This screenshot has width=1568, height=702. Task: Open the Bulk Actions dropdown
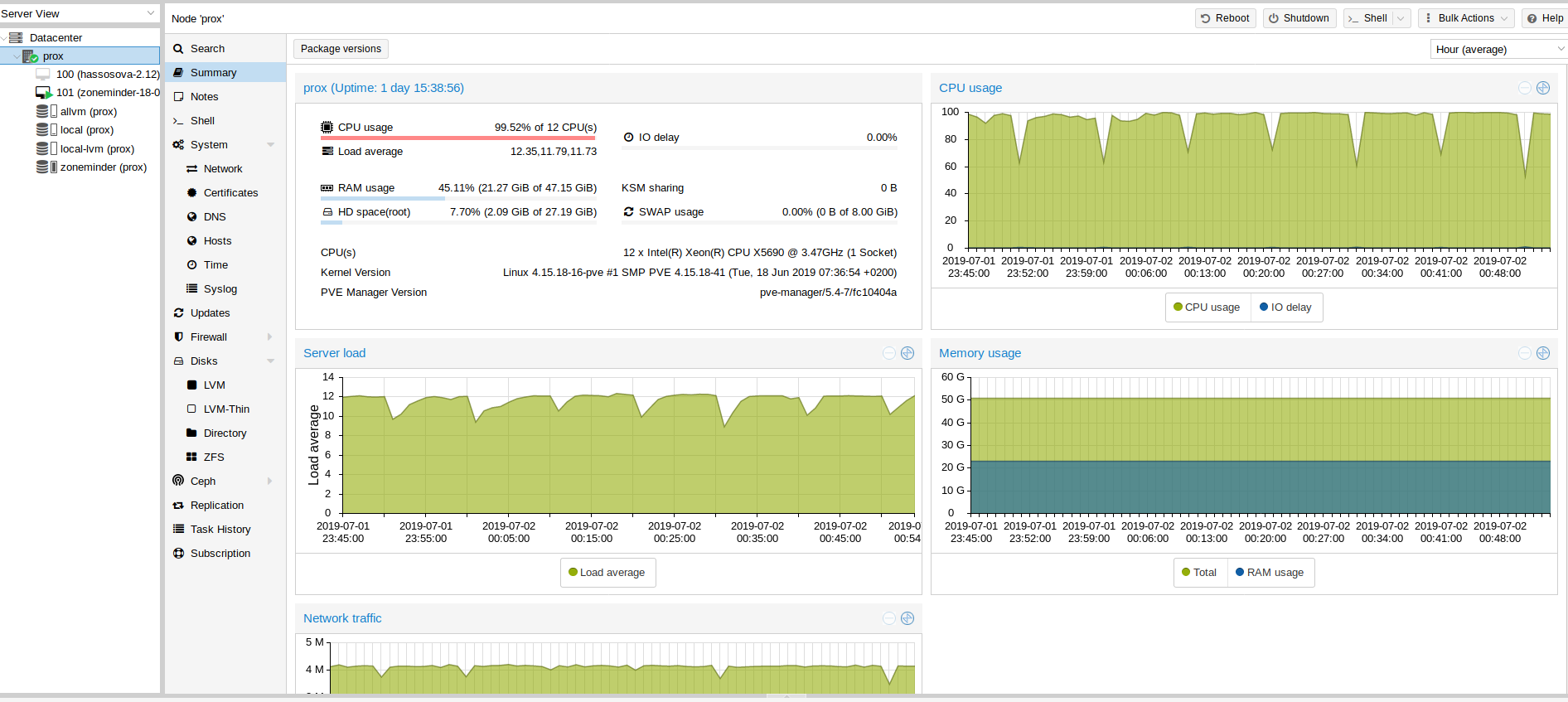pos(1467,18)
